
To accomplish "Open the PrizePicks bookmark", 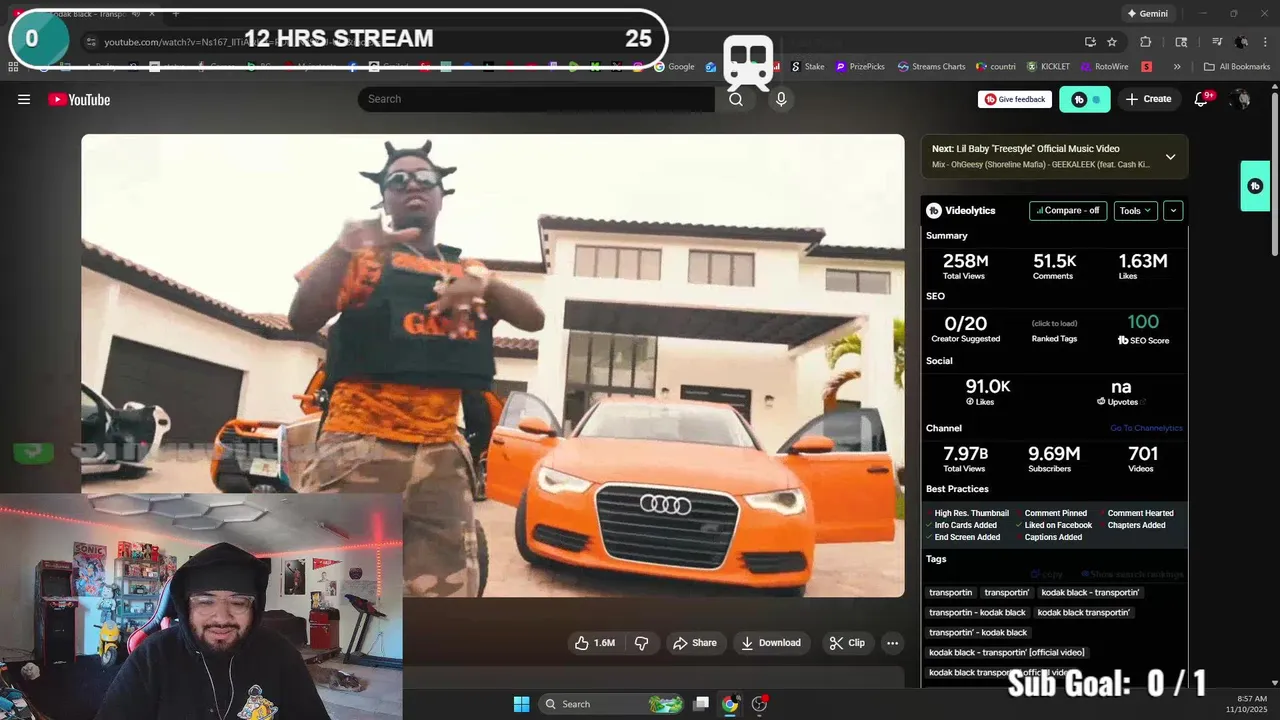I will tap(860, 67).
